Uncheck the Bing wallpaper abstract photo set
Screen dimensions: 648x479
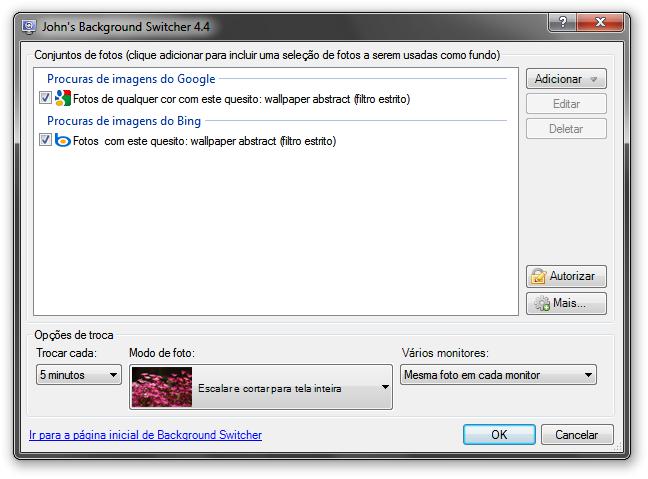click(x=45, y=140)
